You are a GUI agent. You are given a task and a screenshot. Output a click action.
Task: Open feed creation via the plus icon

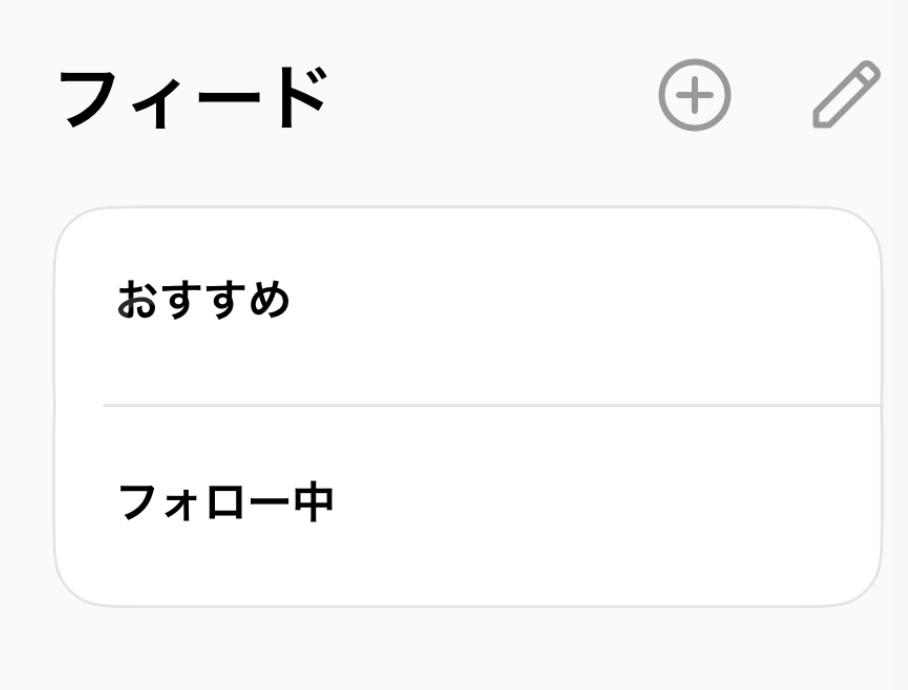click(x=694, y=95)
